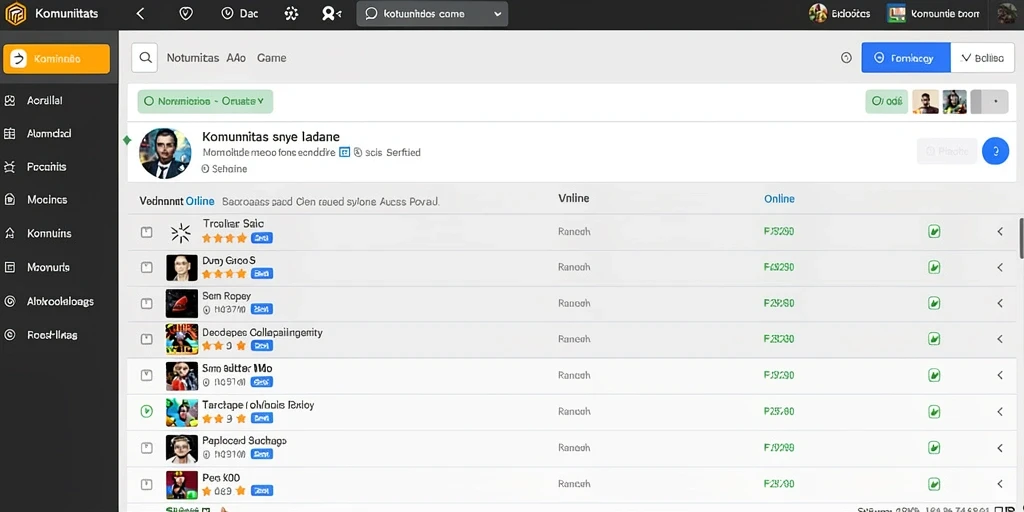Viewport: 1024px width, 512px height.
Task: Tick checkbox for Deodepes Collapaiingenity row
Action: coord(147,339)
